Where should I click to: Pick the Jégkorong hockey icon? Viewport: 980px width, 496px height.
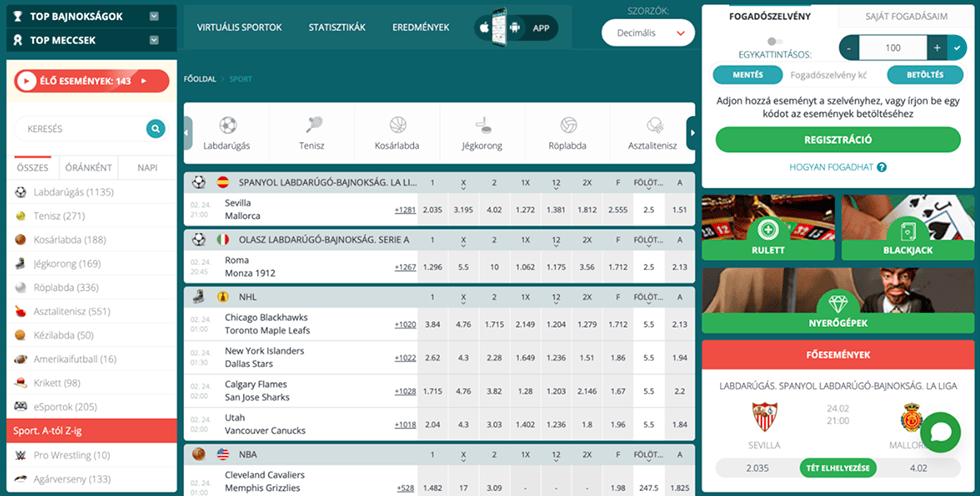[x=483, y=126]
